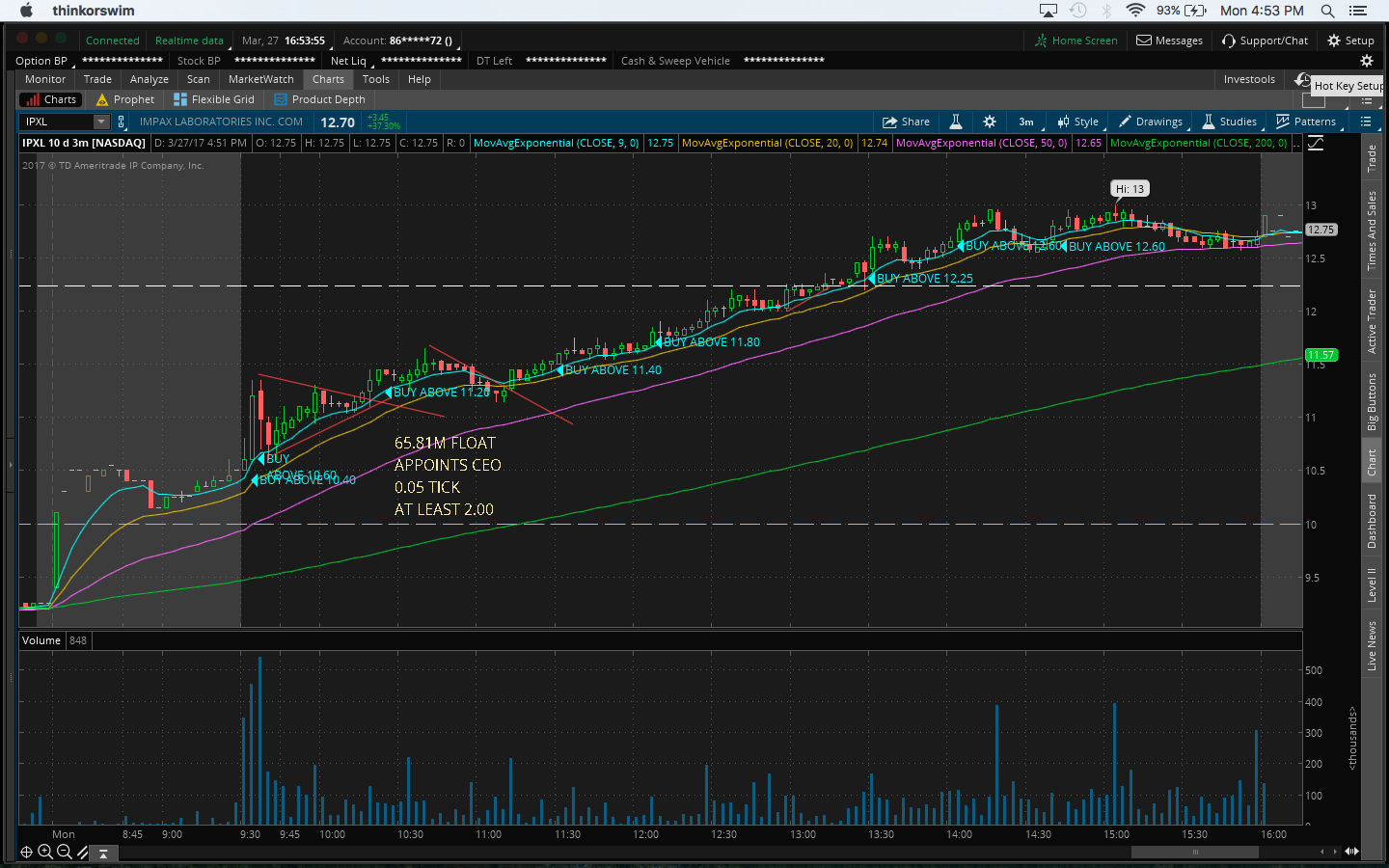
Task: Open the Chart side tab
Action: [1372, 462]
